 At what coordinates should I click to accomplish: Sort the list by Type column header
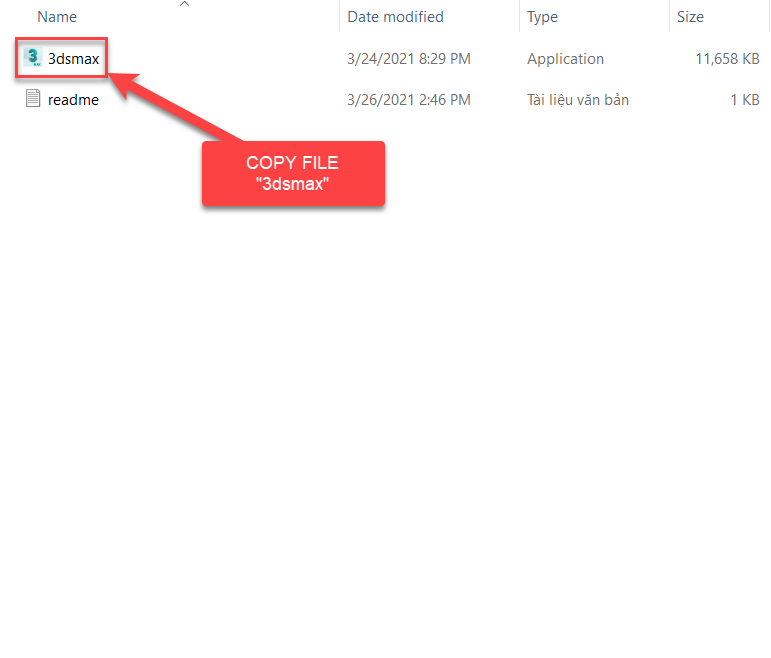coord(543,17)
